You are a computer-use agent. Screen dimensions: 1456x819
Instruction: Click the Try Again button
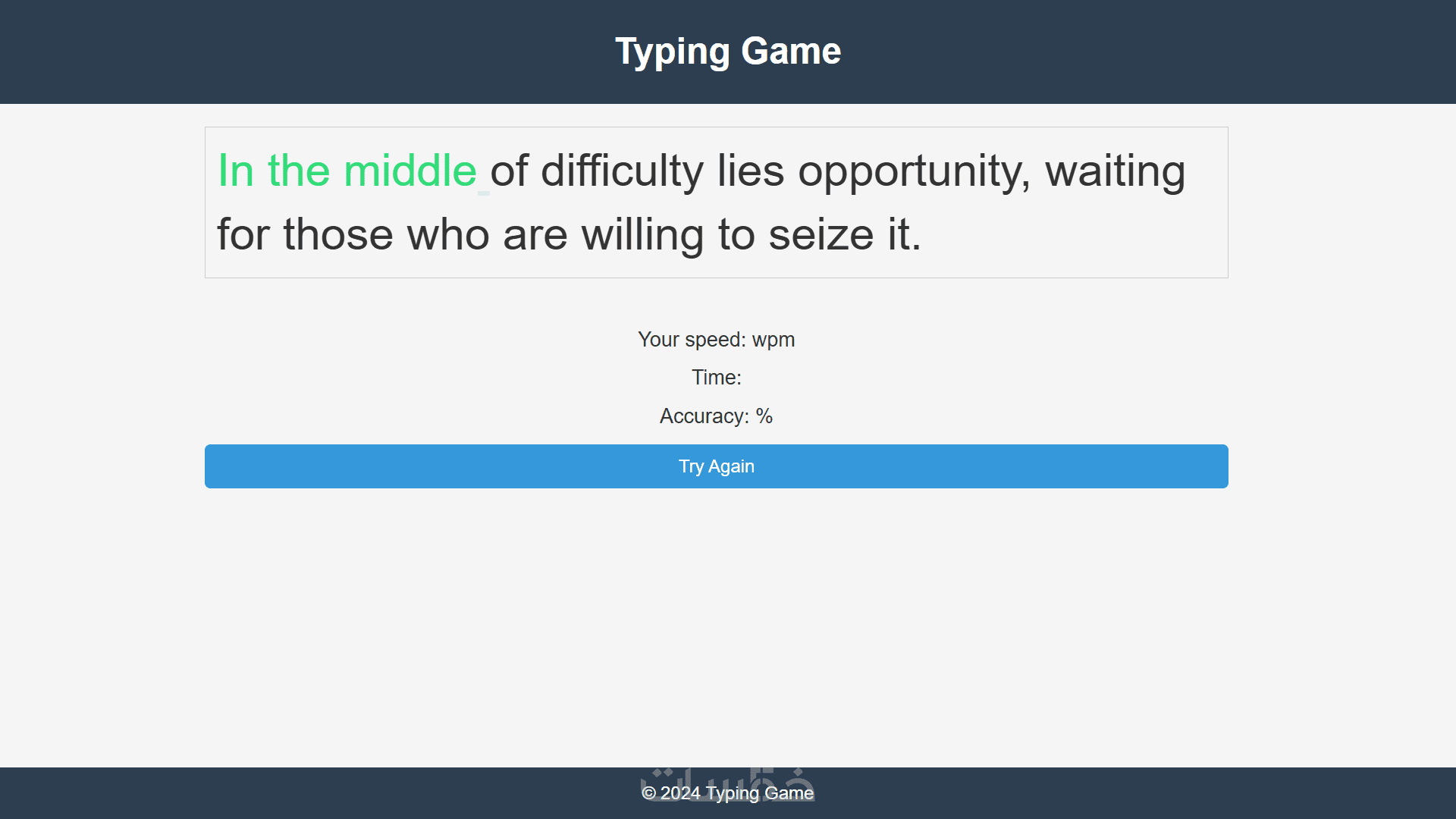click(716, 466)
